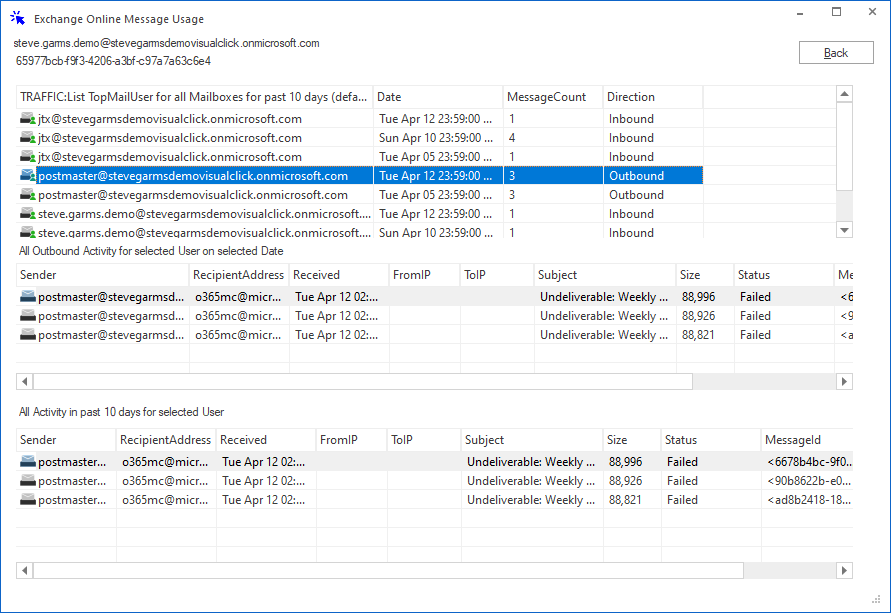Click the MessageCount column header
Image resolution: width=891 pixels, height=613 pixels.
click(550, 97)
